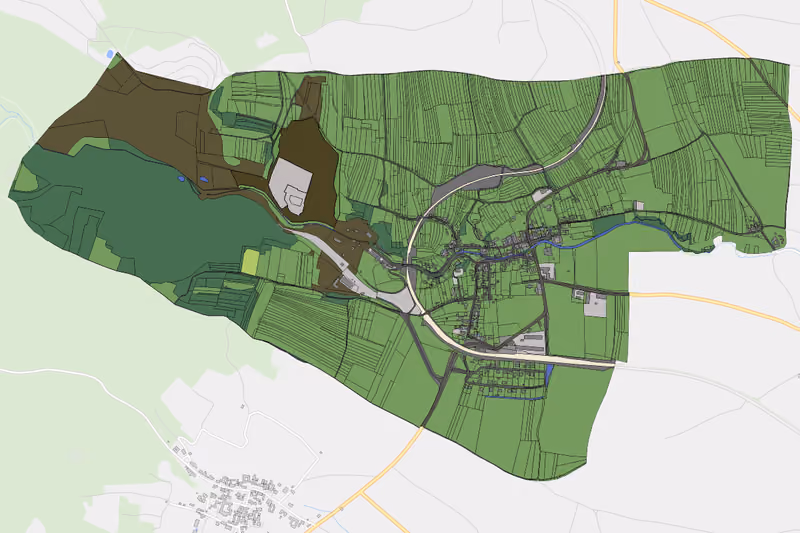Select the blue stream line in the eastern fields
Viewport: 800px width, 533px height.
[x=607, y=235]
